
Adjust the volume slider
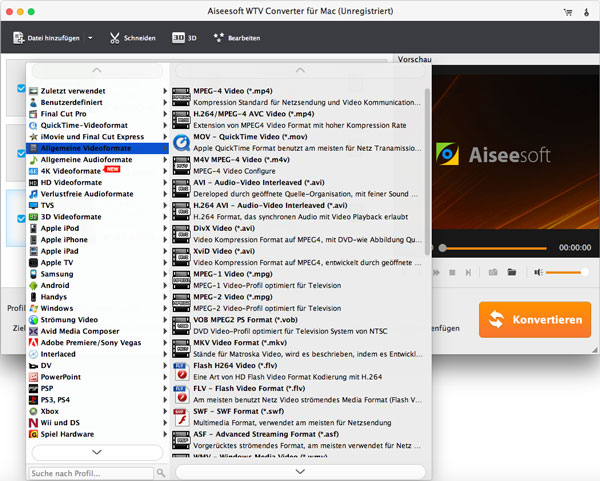click(566, 272)
